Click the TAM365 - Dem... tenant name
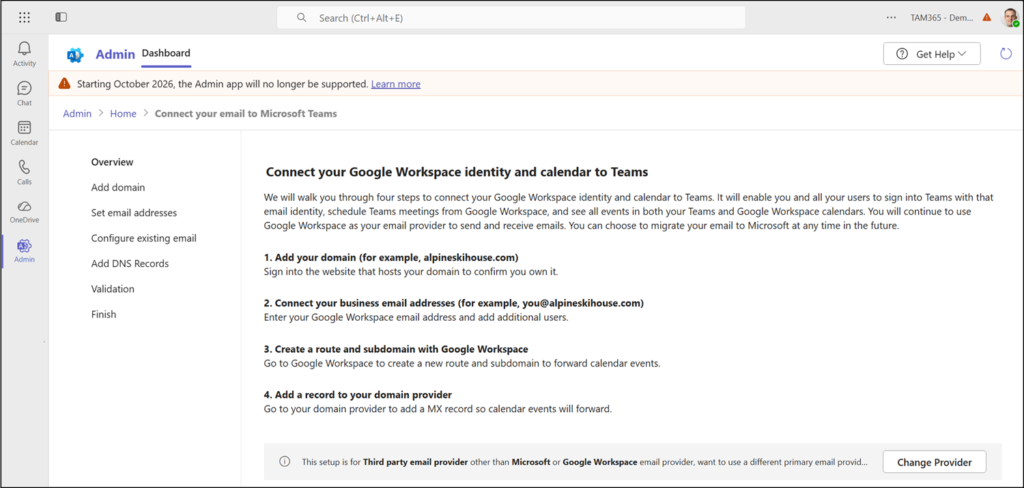The image size is (1024, 488). [942, 18]
